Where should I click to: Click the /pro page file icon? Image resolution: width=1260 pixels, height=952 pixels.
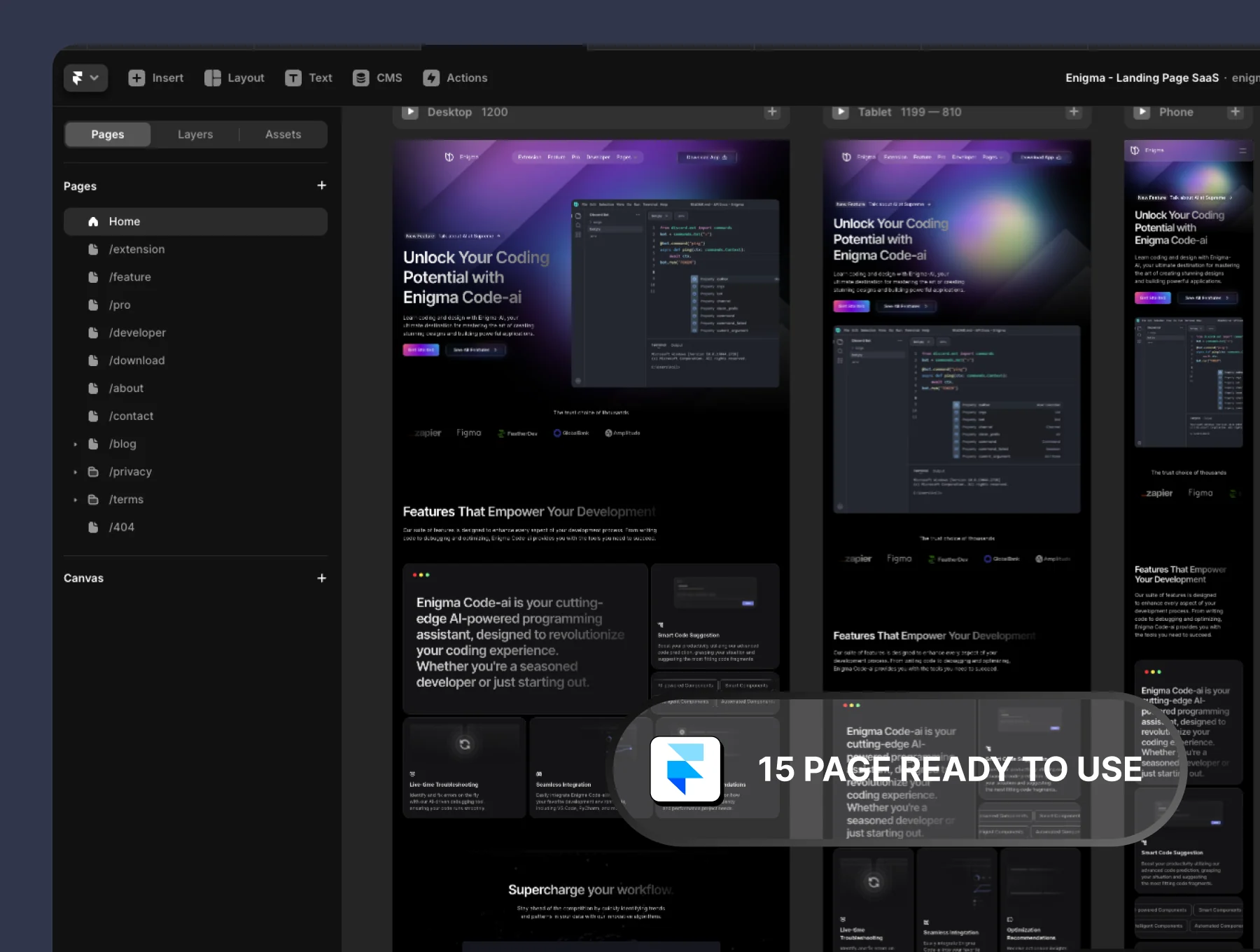[x=93, y=305]
